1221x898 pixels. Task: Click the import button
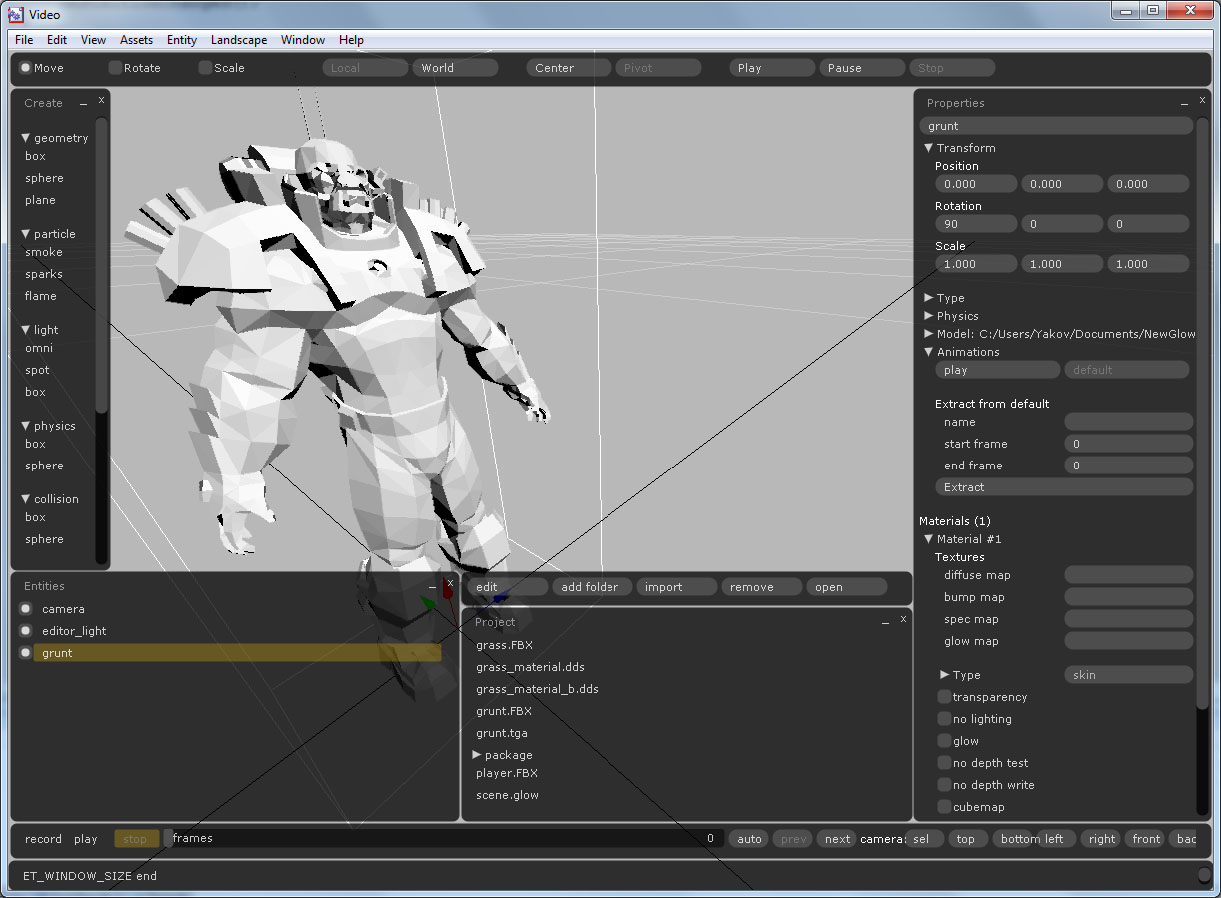click(x=677, y=587)
